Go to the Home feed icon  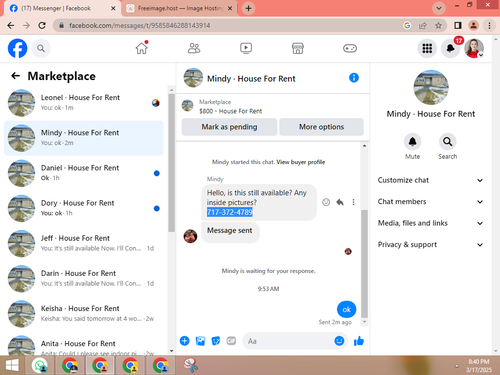coord(142,48)
